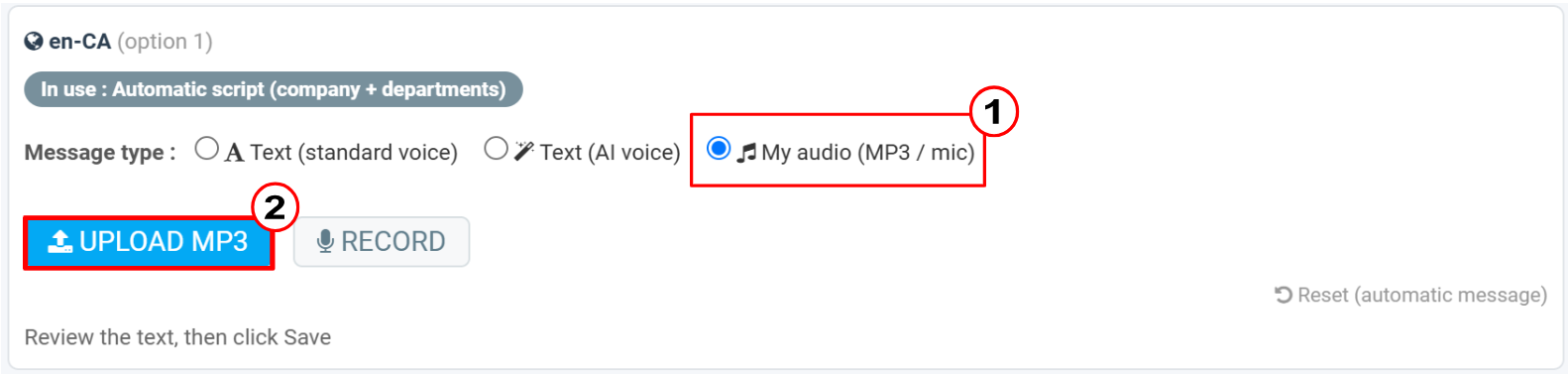Click the en-CA language label
This screenshot has height=377, width=1568.
[80, 42]
